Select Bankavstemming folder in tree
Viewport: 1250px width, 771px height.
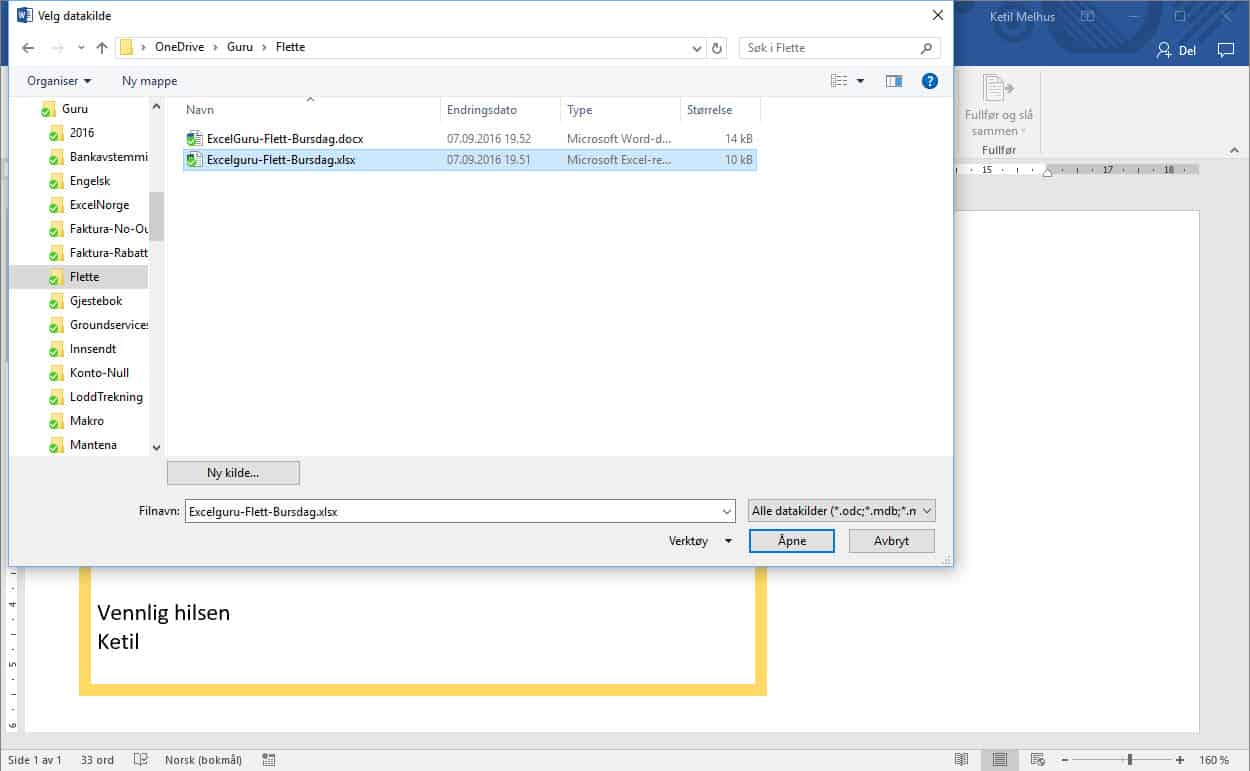click(x=108, y=157)
